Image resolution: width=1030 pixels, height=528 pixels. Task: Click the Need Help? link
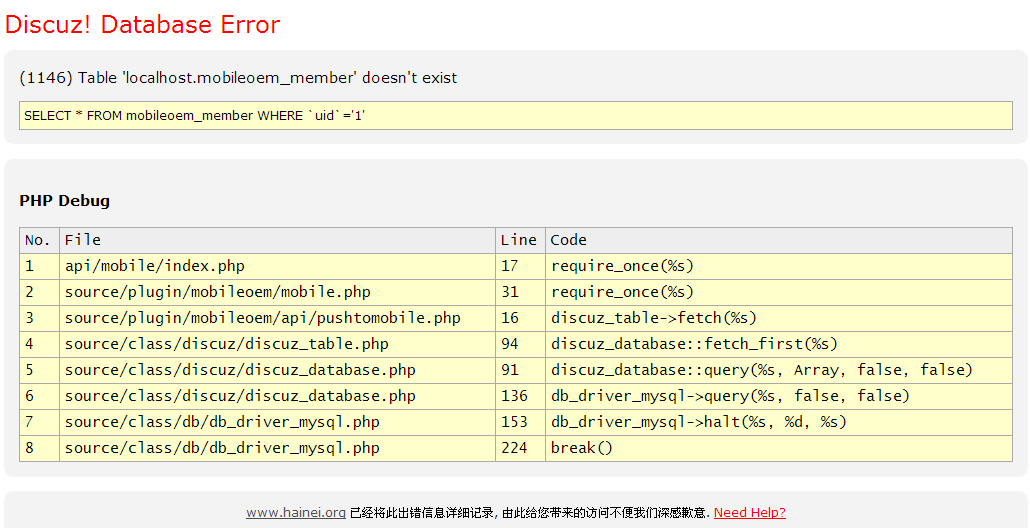click(x=750, y=513)
